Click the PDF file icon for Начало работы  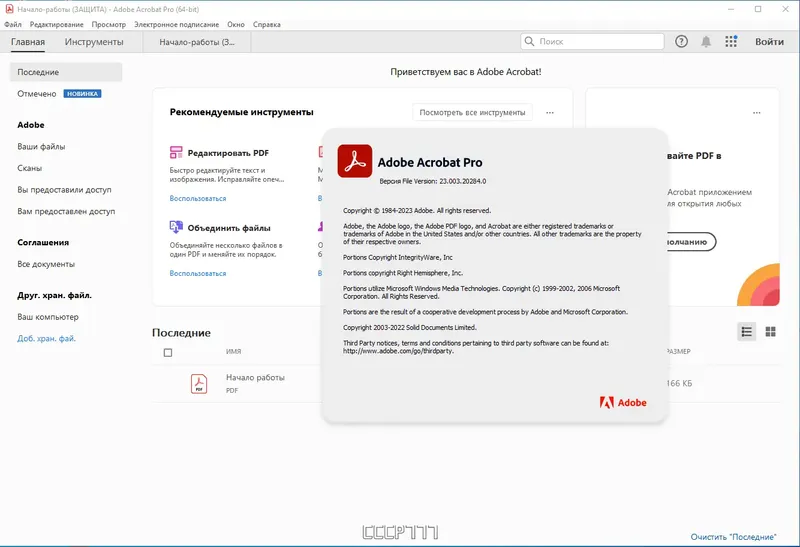pyautogui.click(x=199, y=384)
